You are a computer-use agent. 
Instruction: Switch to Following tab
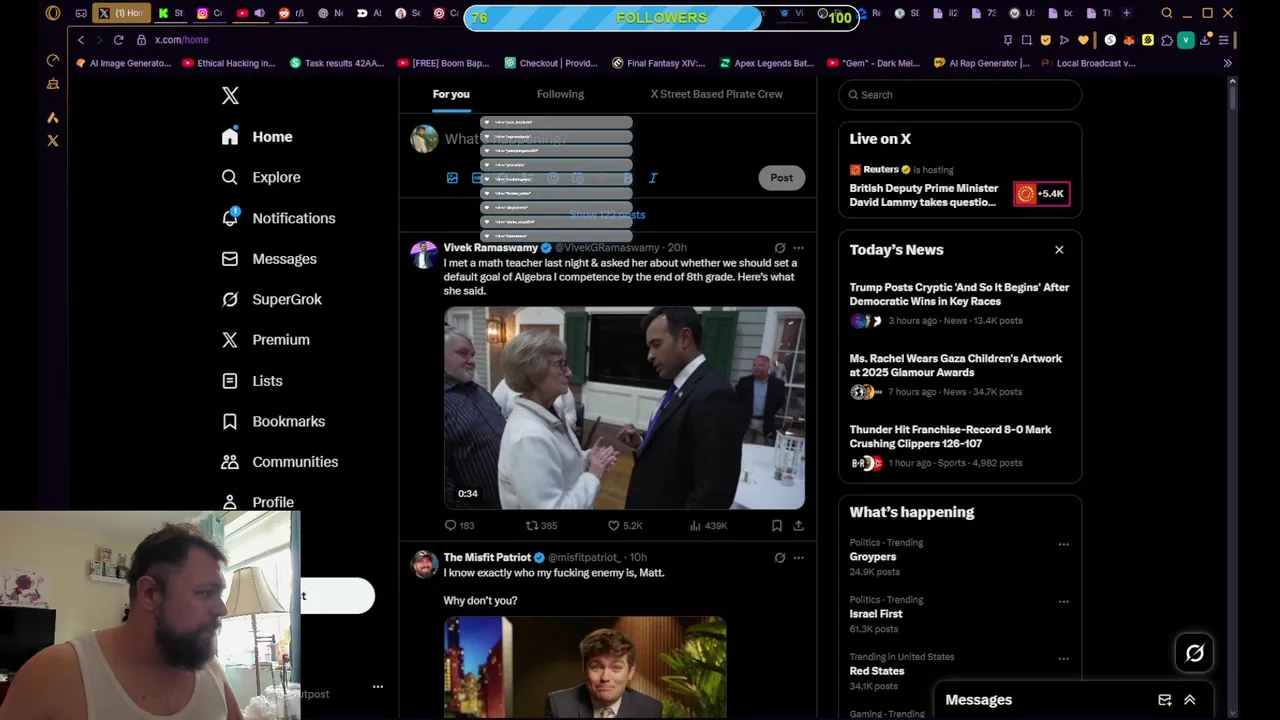click(560, 94)
